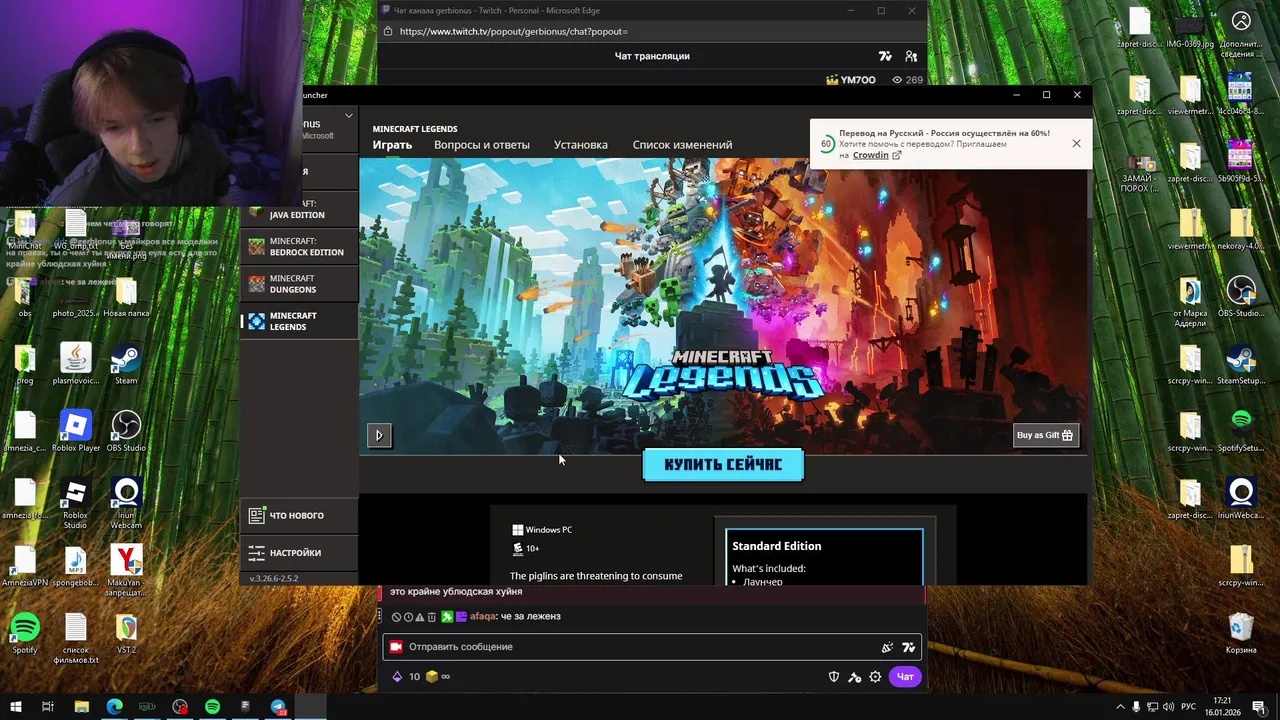
Task: Show hidden system tray icons
Action: click(x=1120, y=707)
